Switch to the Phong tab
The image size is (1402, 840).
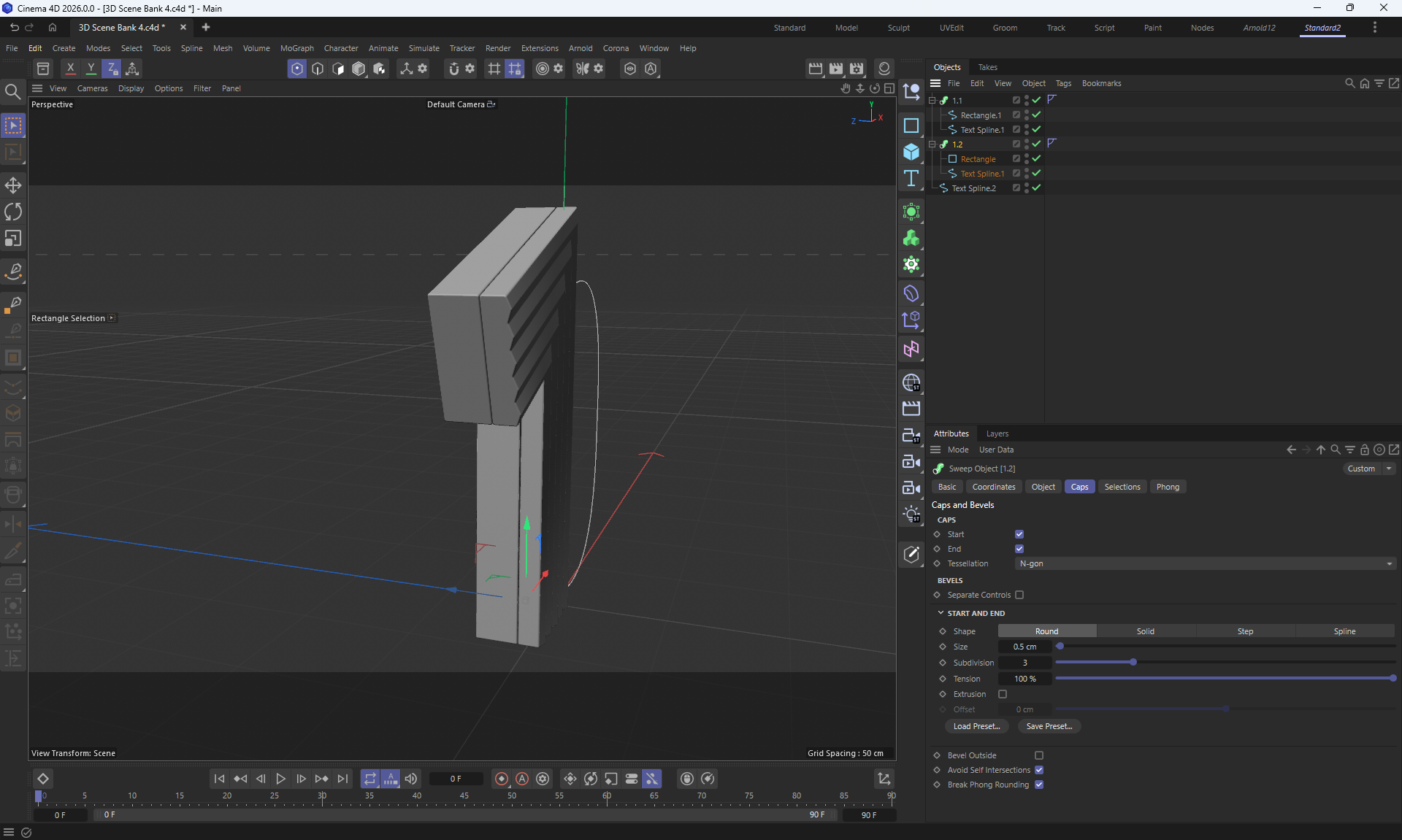[x=1167, y=487]
